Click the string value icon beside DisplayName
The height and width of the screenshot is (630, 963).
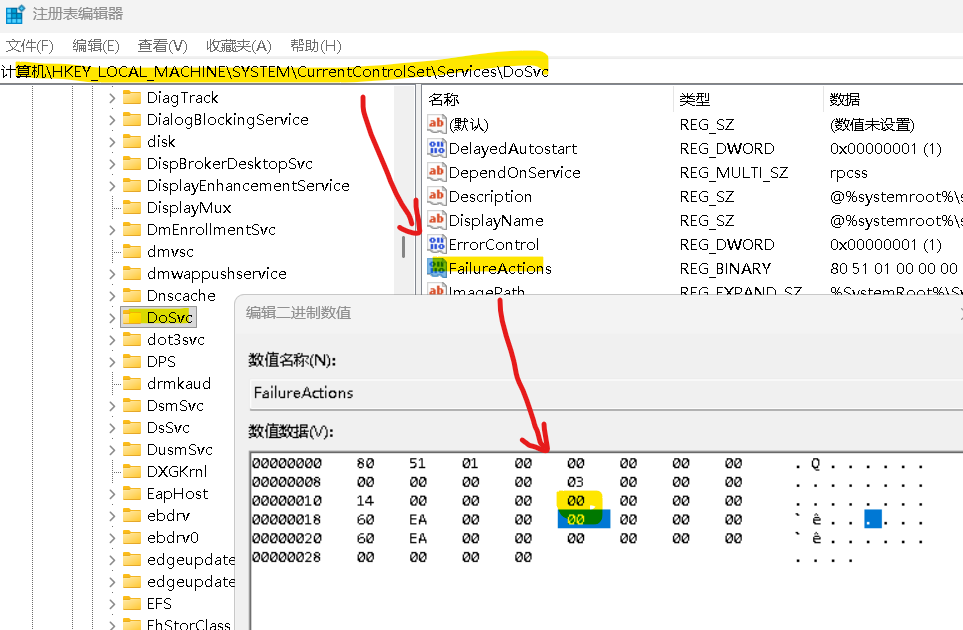(434, 220)
